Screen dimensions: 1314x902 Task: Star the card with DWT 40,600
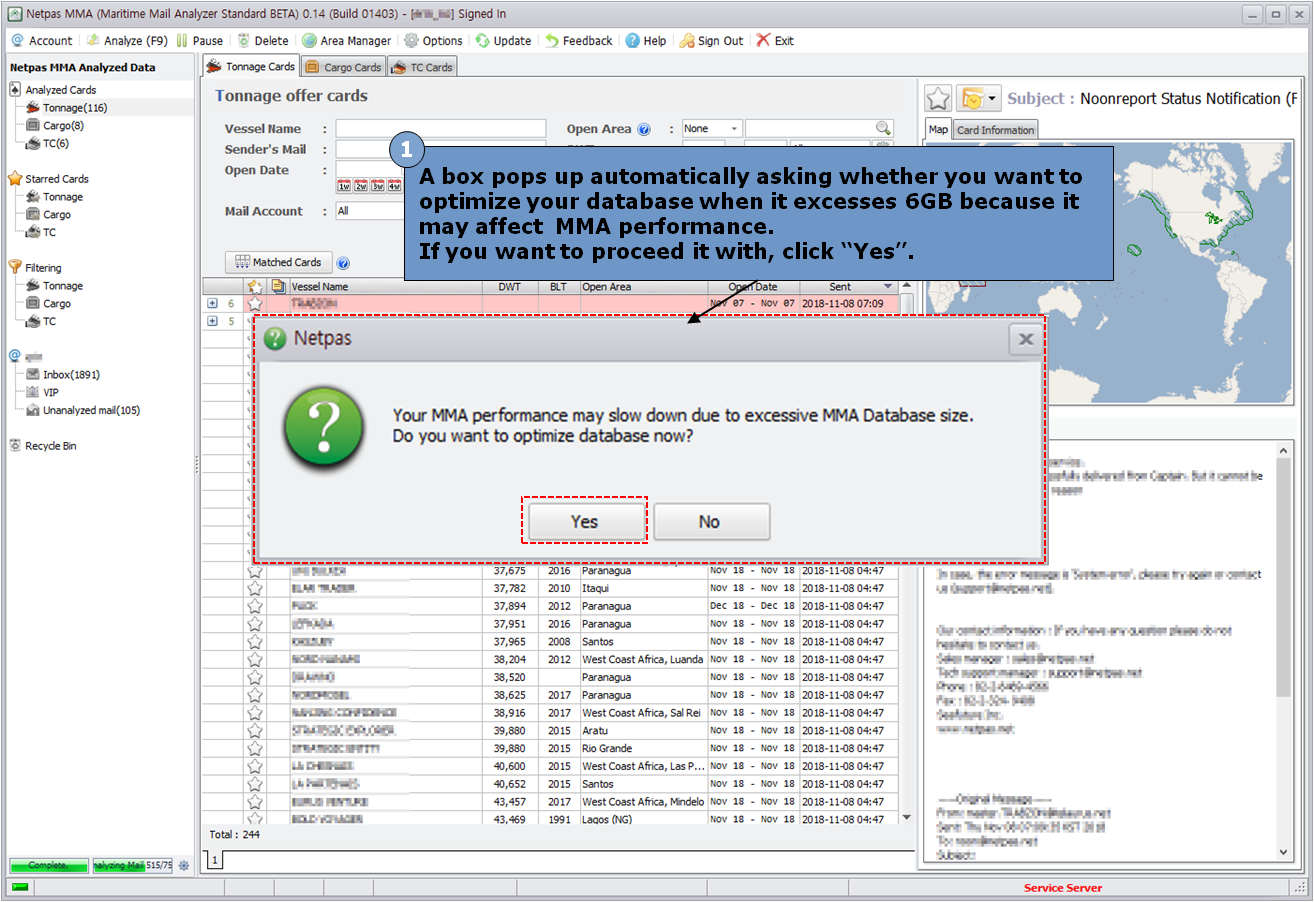point(255,767)
